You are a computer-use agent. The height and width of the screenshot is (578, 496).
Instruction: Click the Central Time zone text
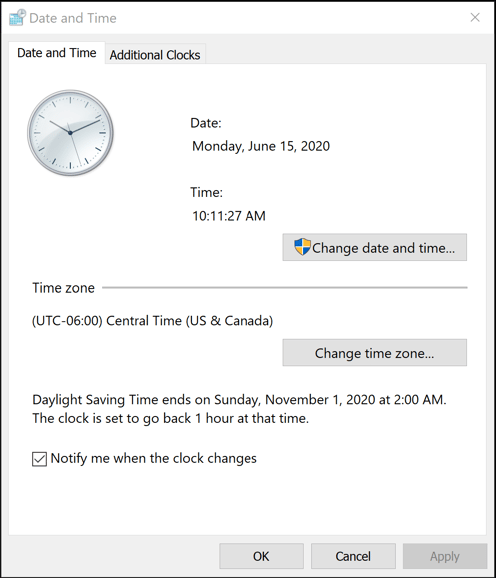[x=153, y=321]
